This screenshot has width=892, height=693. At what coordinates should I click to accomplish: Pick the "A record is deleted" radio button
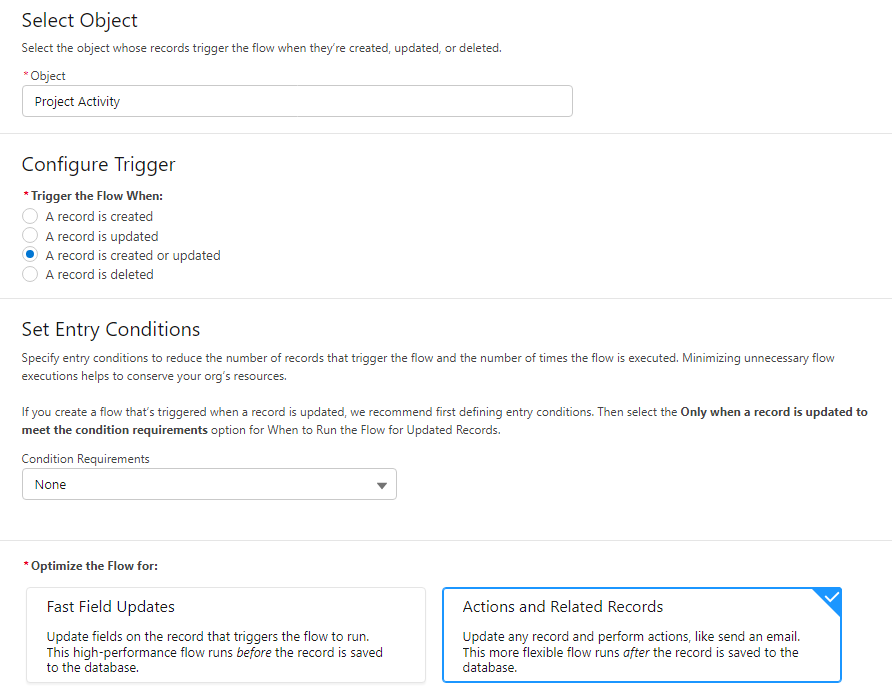tap(30, 274)
